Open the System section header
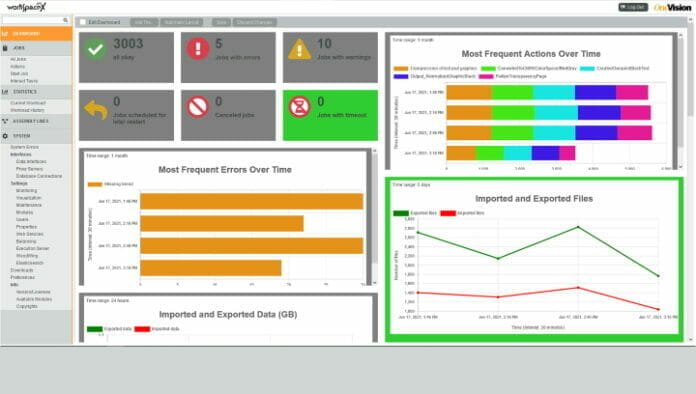 point(36,136)
